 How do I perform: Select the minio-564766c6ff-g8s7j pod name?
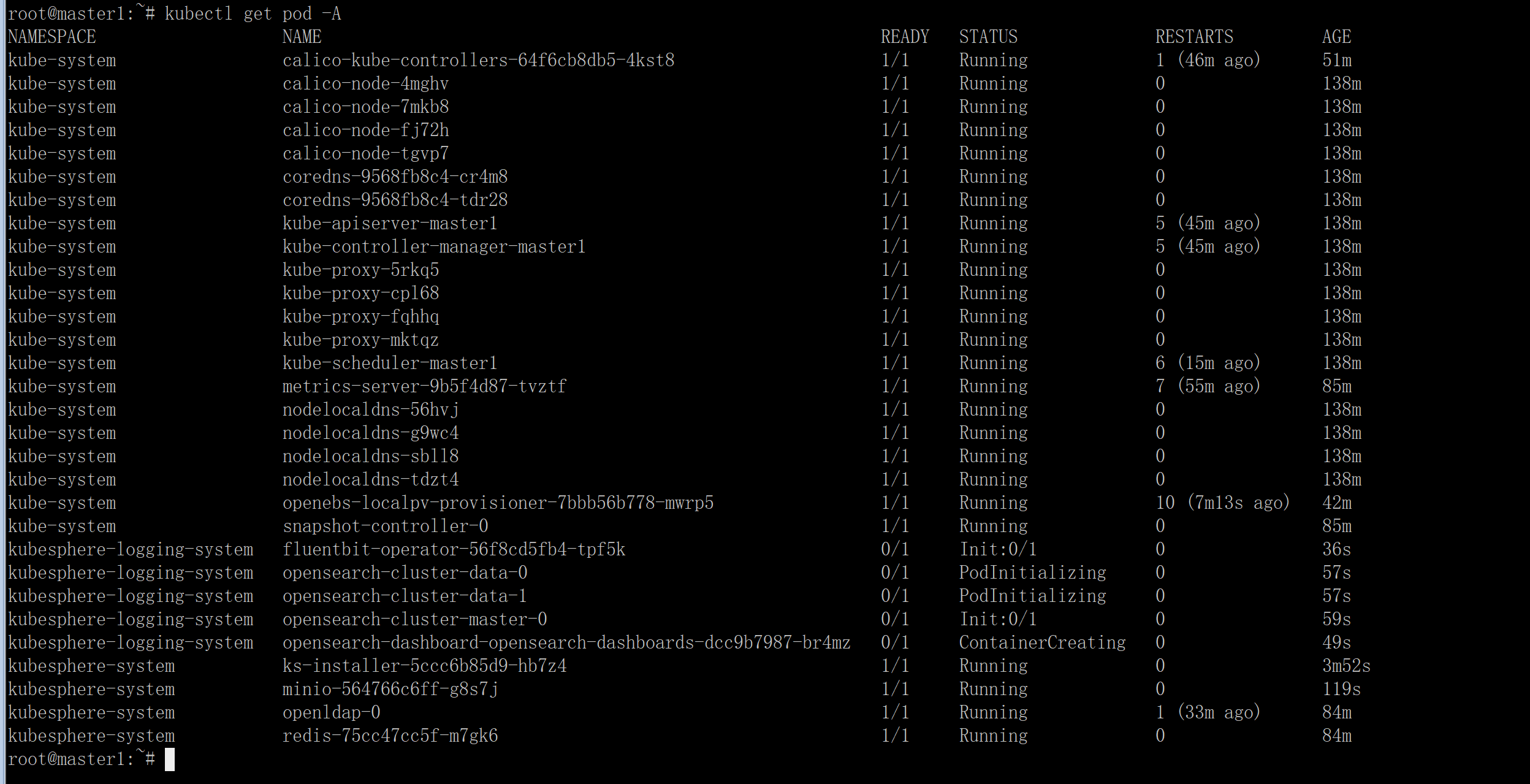click(x=390, y=689)
